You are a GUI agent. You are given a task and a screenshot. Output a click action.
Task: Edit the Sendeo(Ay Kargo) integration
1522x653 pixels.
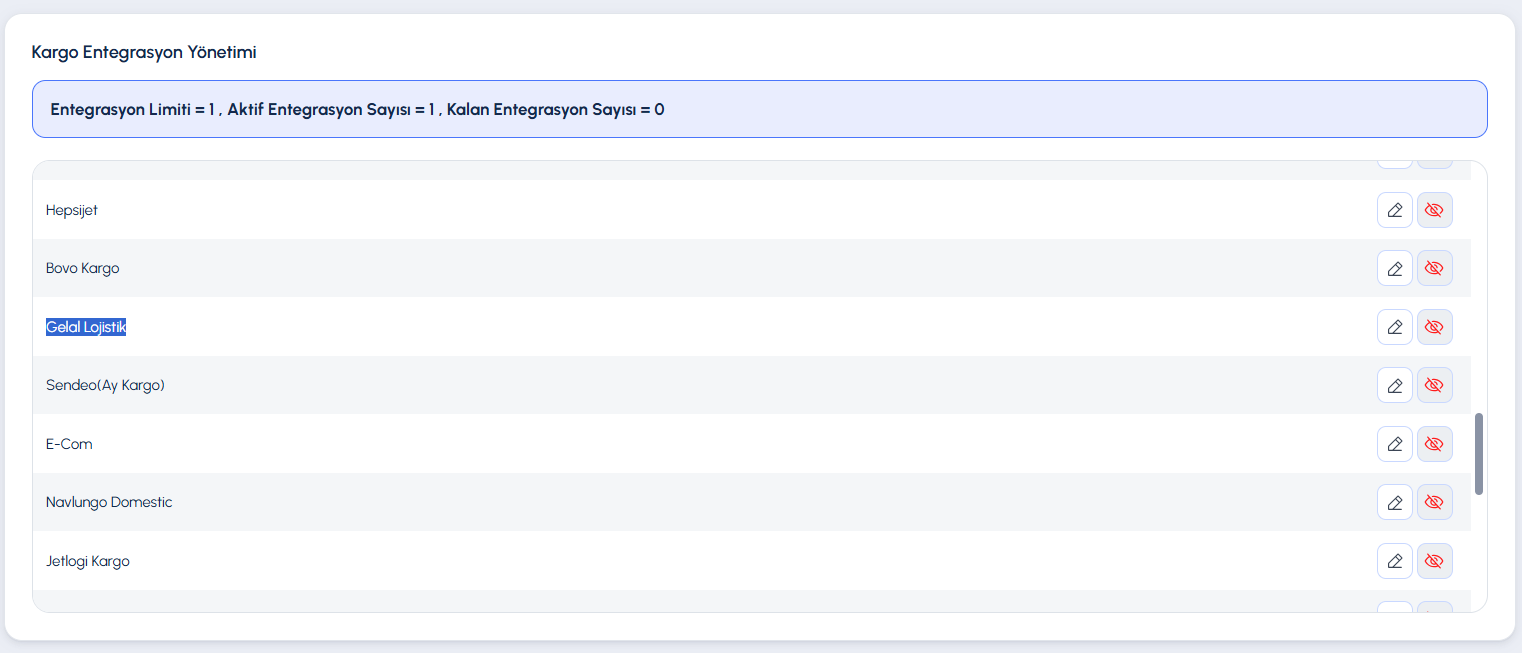[x=1394, y=385]
